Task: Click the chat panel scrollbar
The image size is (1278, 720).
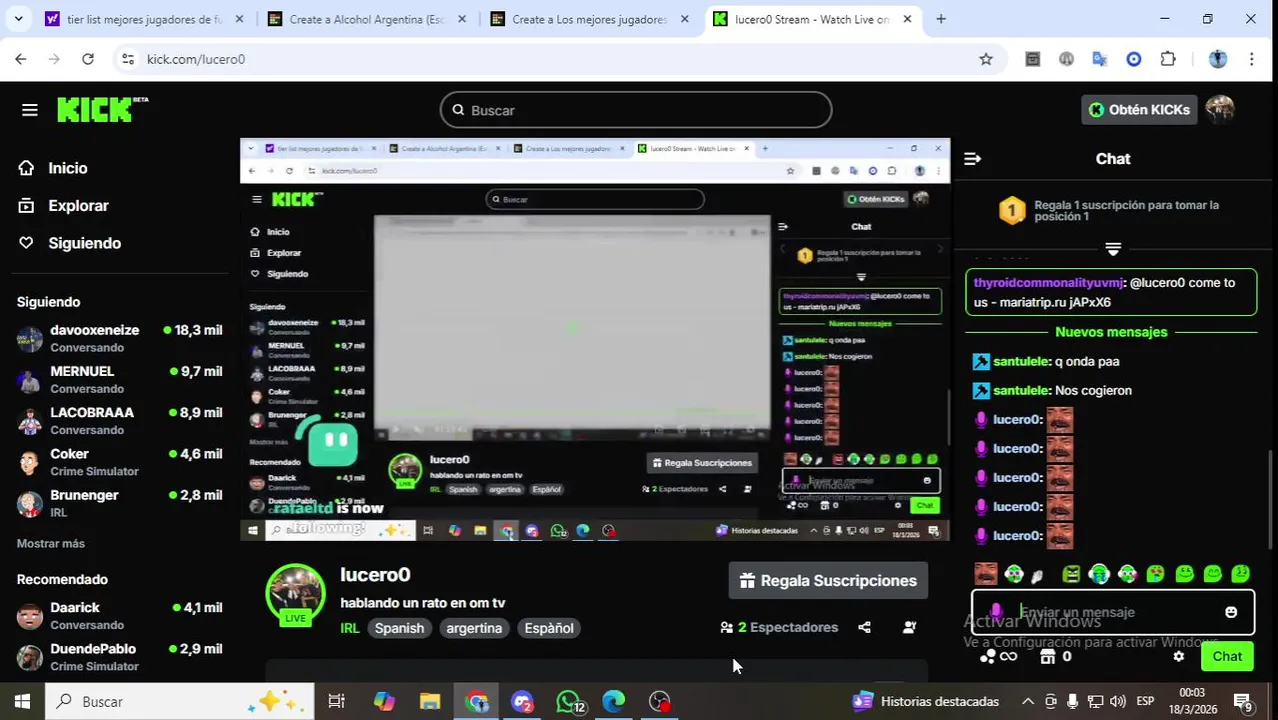Action: pyautogui.click(x=1272, y=500)
